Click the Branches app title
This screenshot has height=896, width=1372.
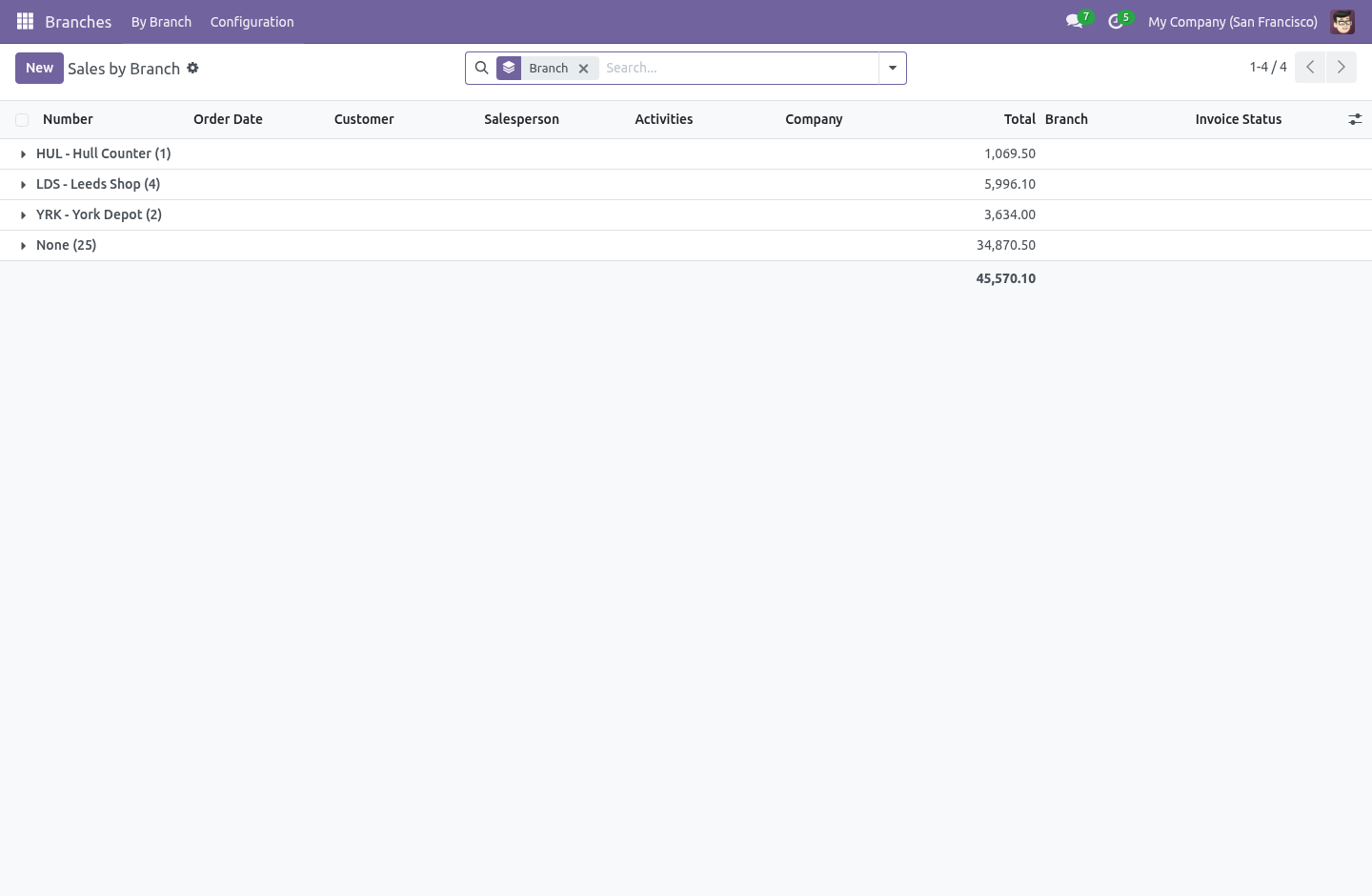coord(78,22)
